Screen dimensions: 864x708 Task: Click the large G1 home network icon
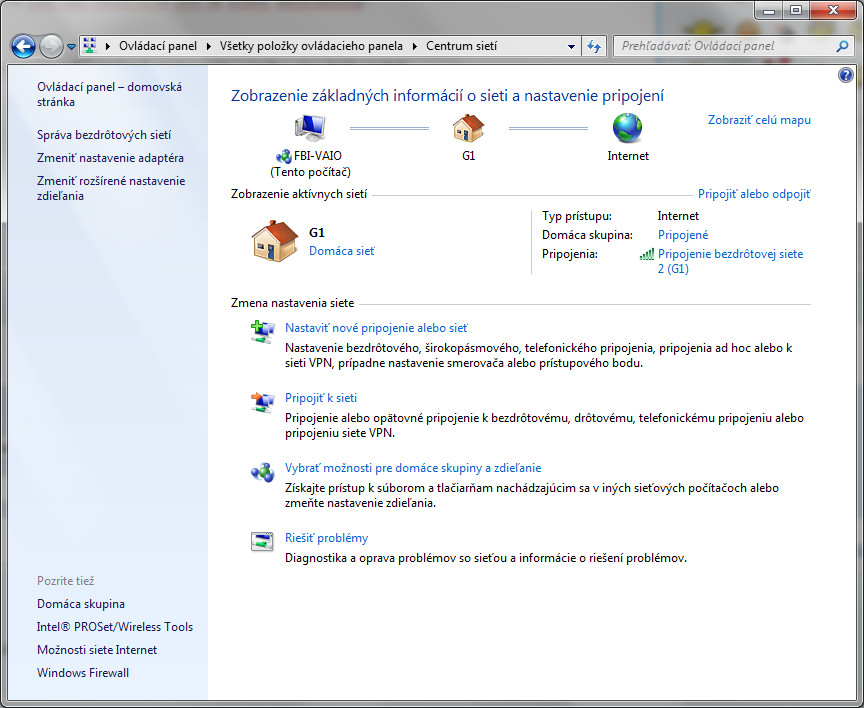click(275, 241)
